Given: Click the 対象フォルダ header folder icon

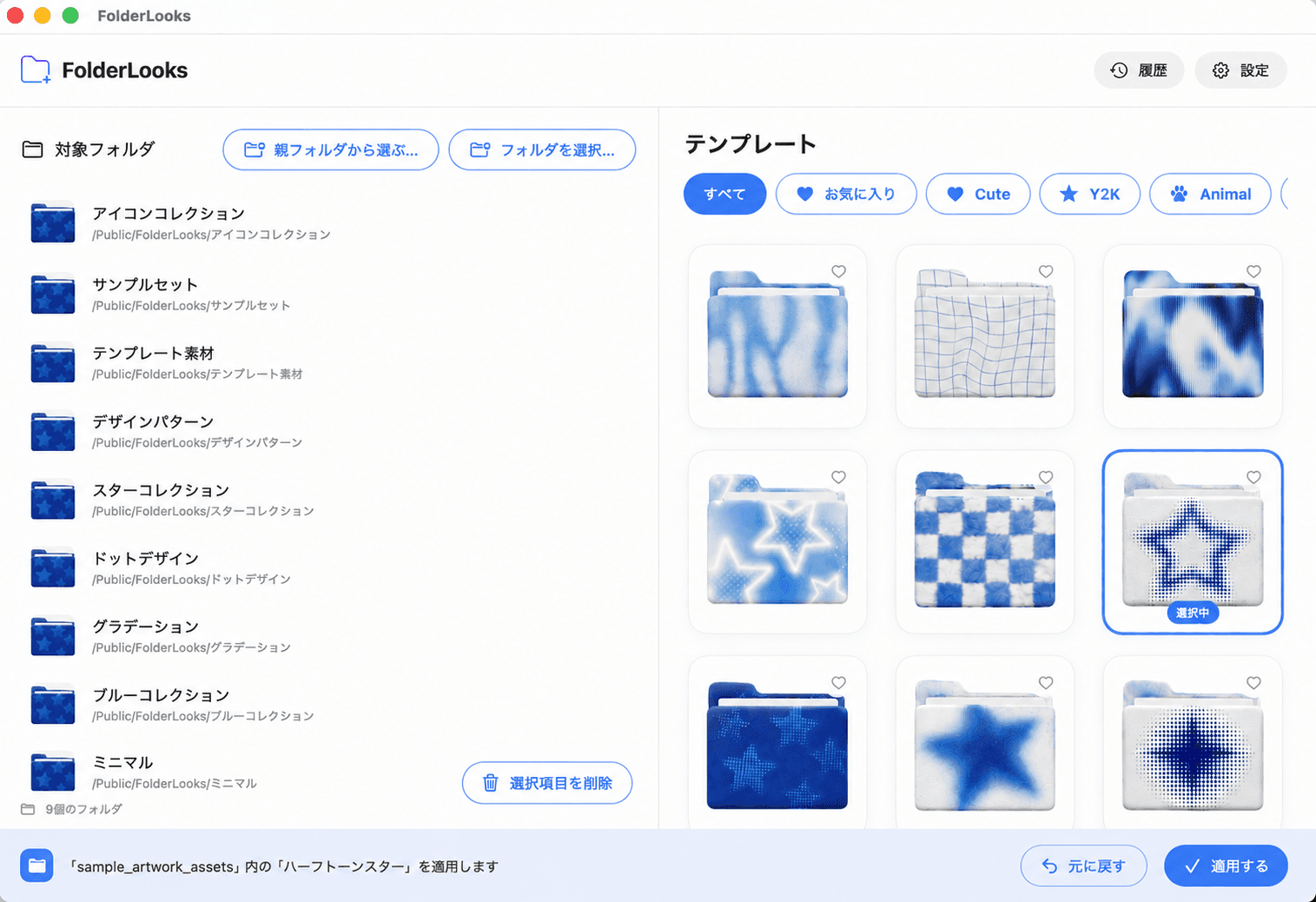Looking at the screenshot, I should [x=32, y=149].
